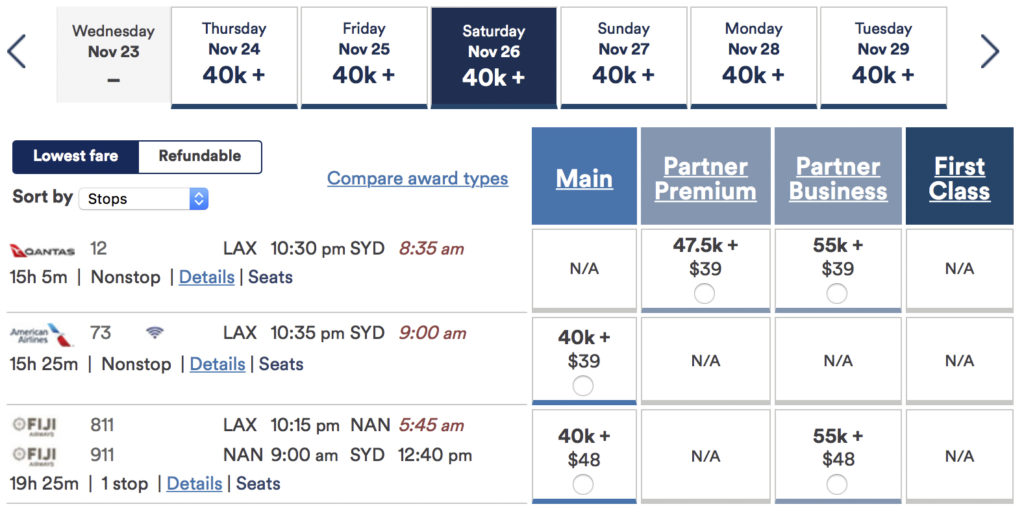Viewport: 1024px width, 513px height.
Task: Switch to Thursday Nov 24 date tab
Action: click(x=234, y=56)
